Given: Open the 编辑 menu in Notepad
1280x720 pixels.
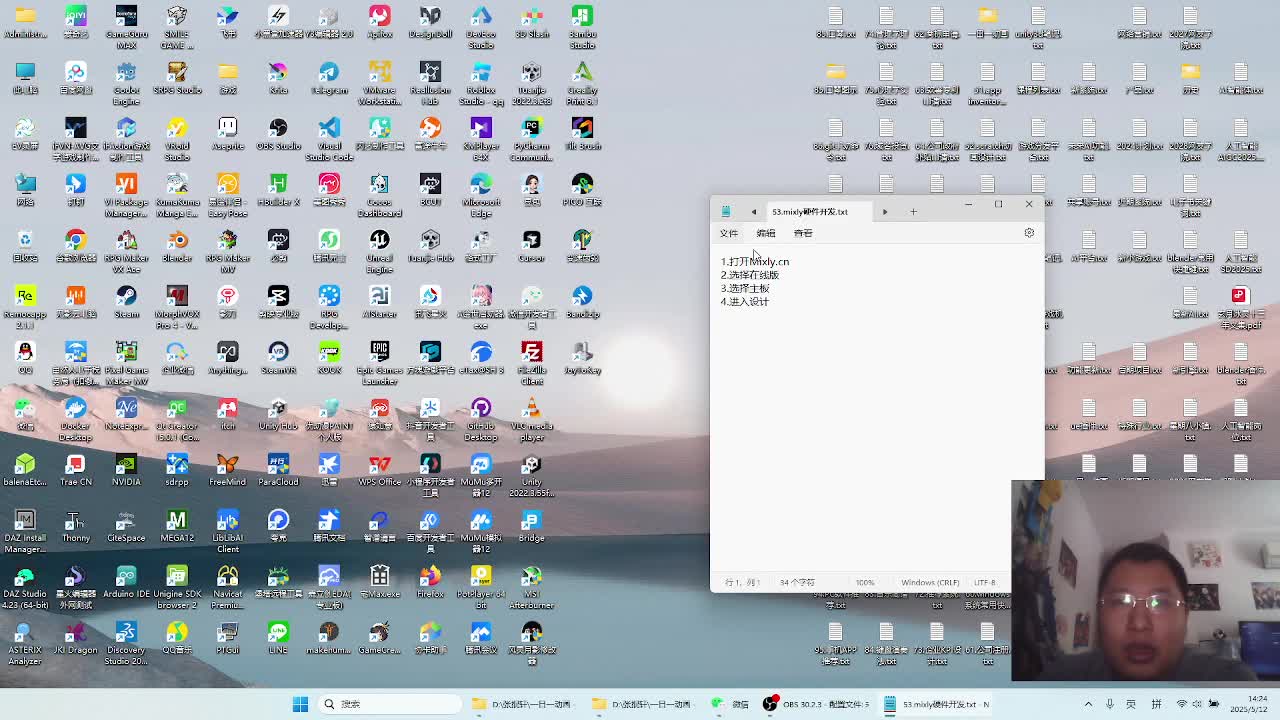Looking at the screenshot, I should coord(765,233).
